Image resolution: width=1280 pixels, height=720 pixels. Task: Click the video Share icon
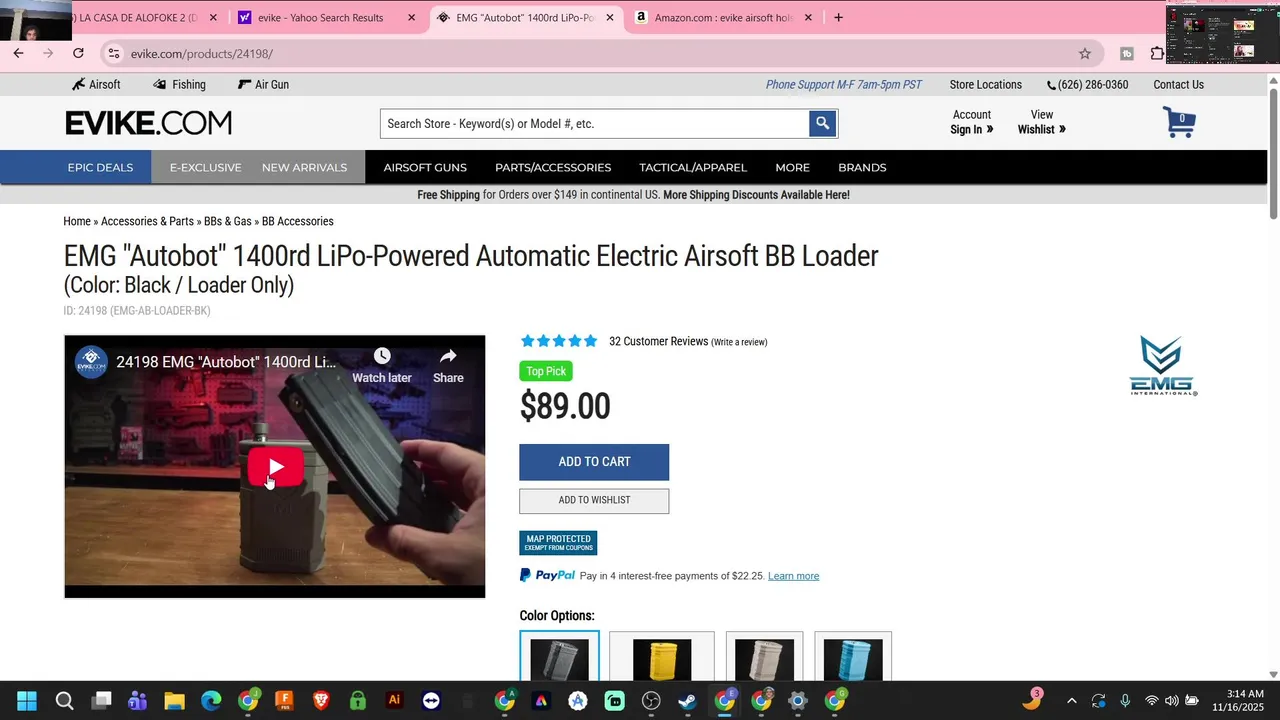448,365
